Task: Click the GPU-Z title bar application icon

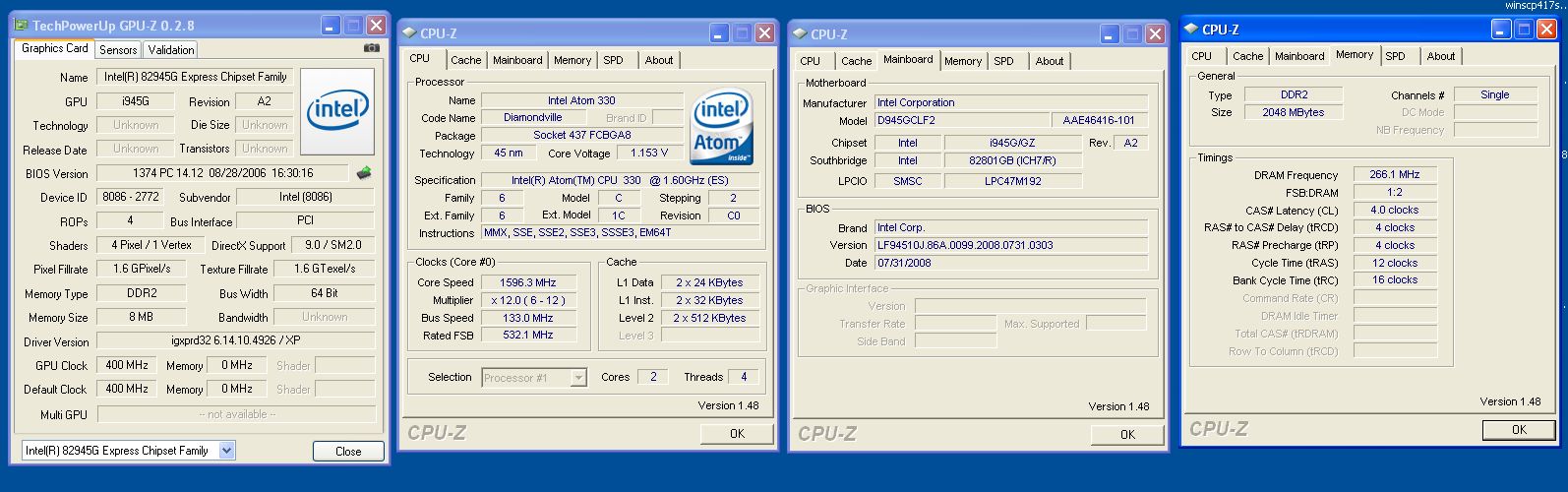Action: coord(22,26)
